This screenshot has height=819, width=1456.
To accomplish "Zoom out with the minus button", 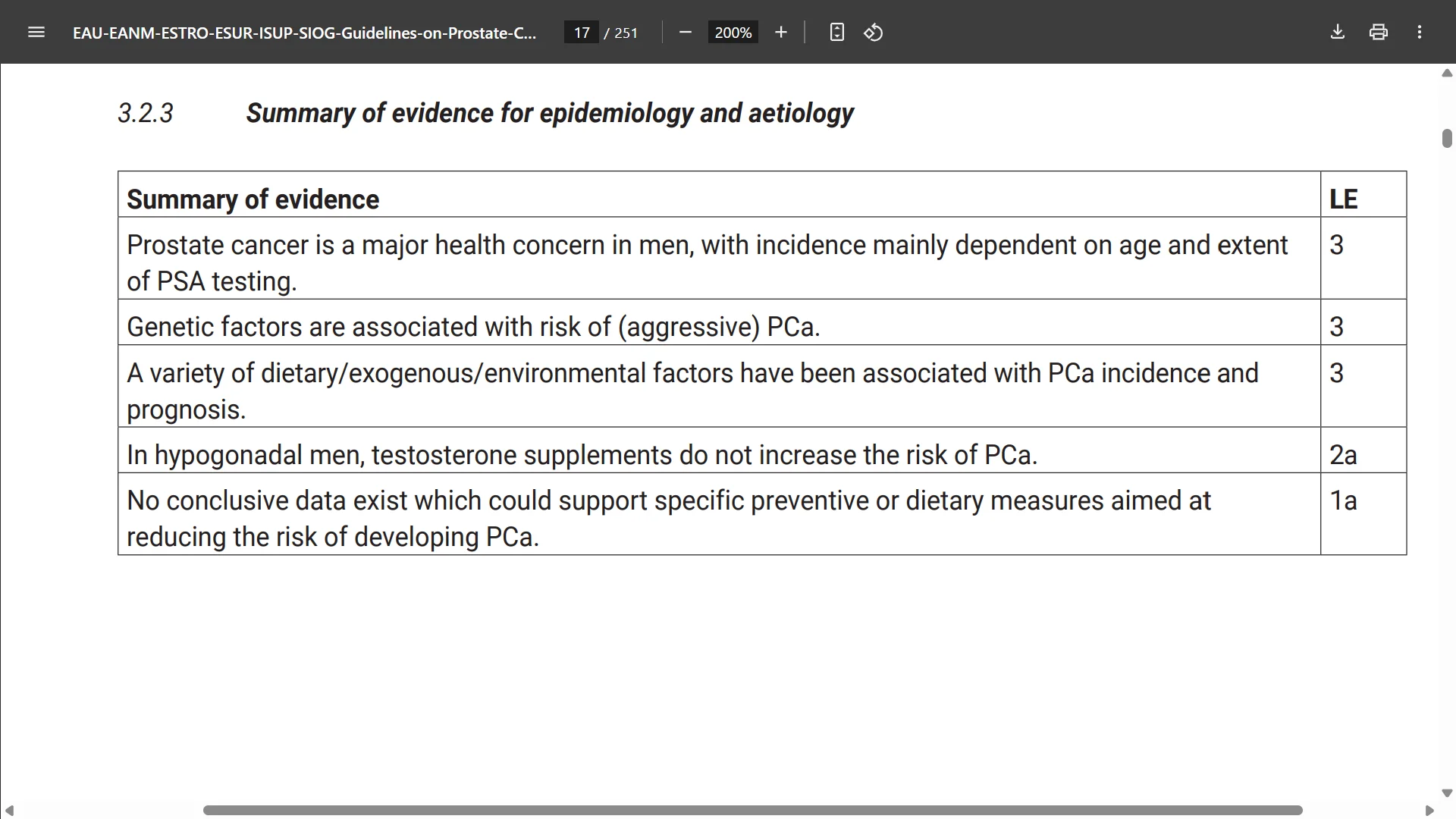I will [x=686, y=32].
